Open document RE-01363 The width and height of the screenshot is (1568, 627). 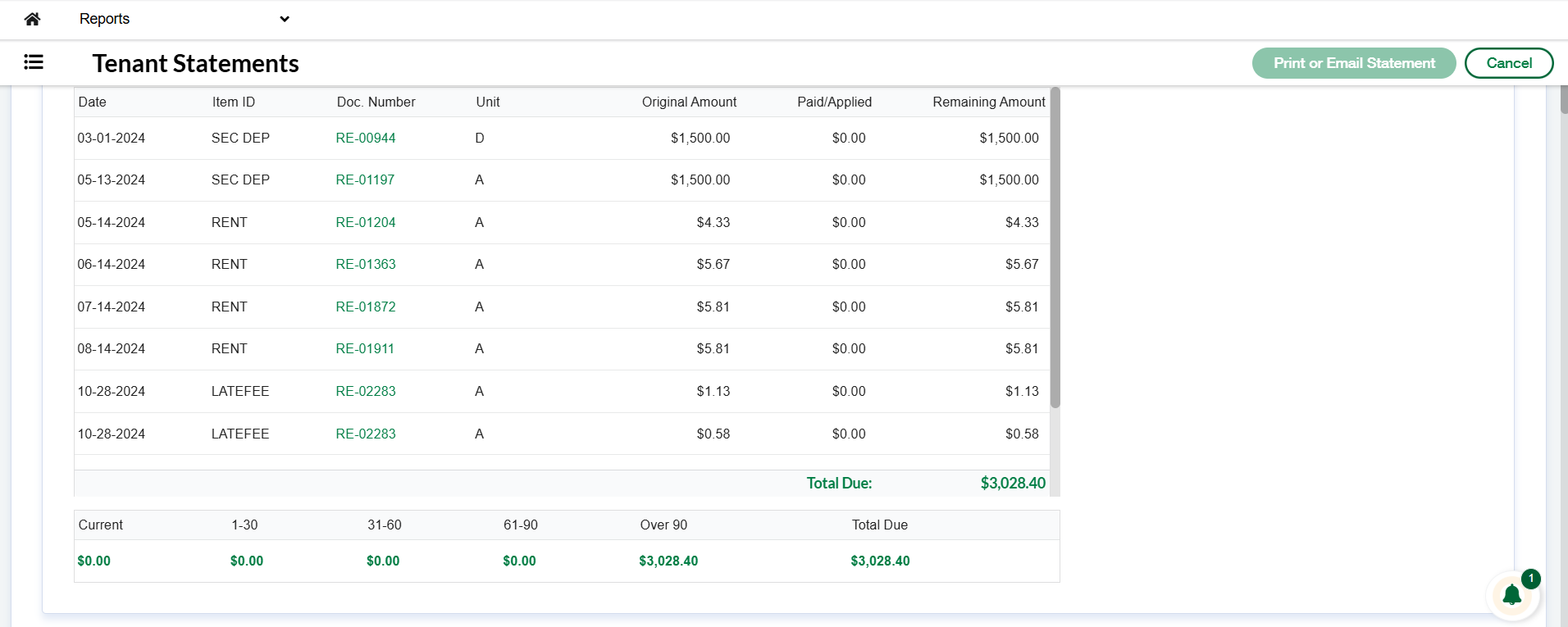click(366, 264)
